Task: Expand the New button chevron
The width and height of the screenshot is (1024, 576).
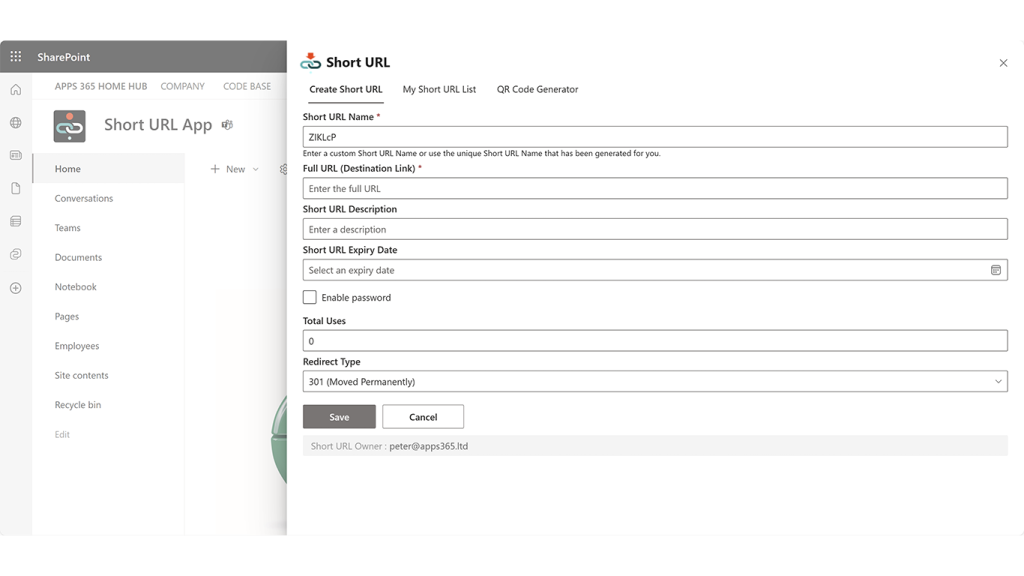Action: [255, 169]
